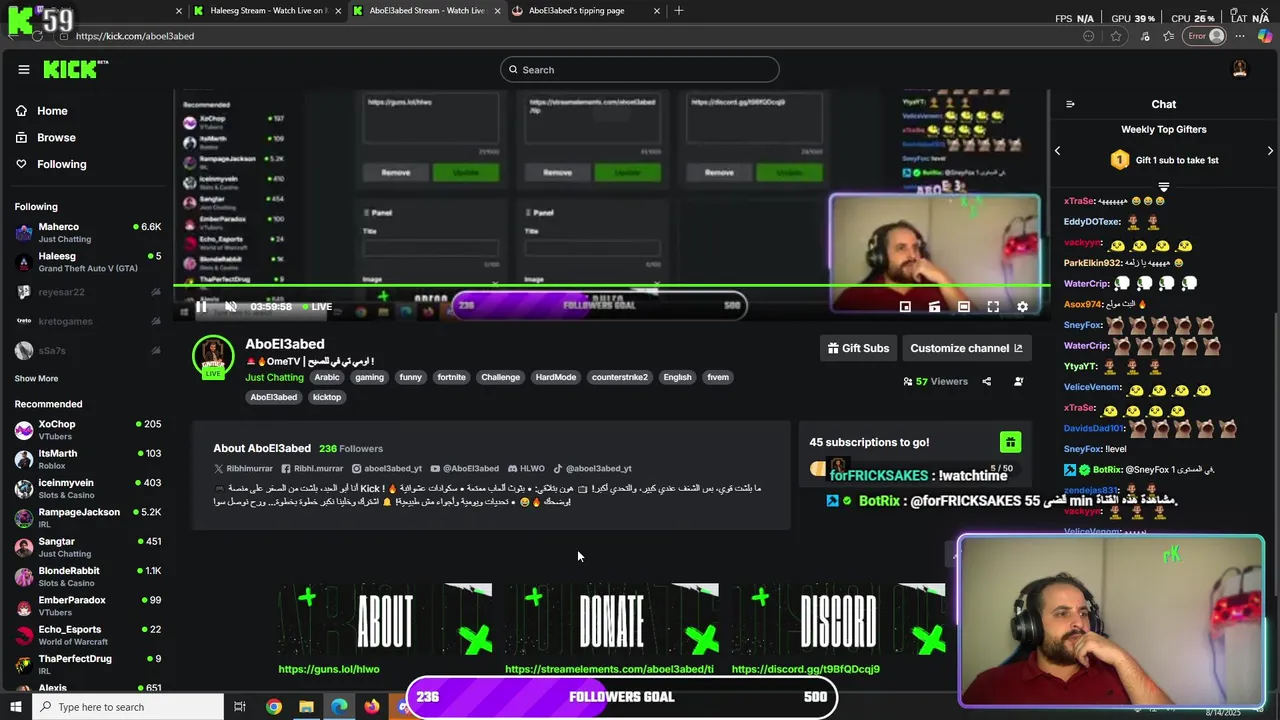Open Maherco channel from Following

pos(88,233)
